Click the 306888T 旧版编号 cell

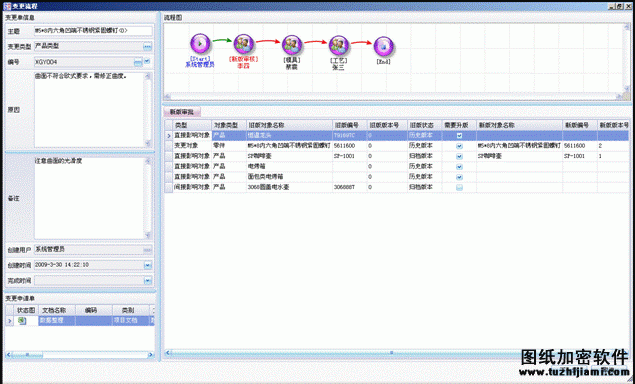(x=349, y=188)
